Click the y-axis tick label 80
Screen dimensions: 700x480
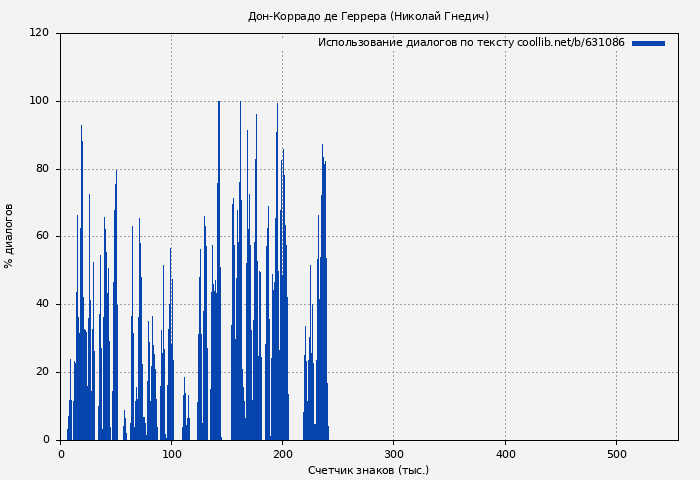(42, 169)
